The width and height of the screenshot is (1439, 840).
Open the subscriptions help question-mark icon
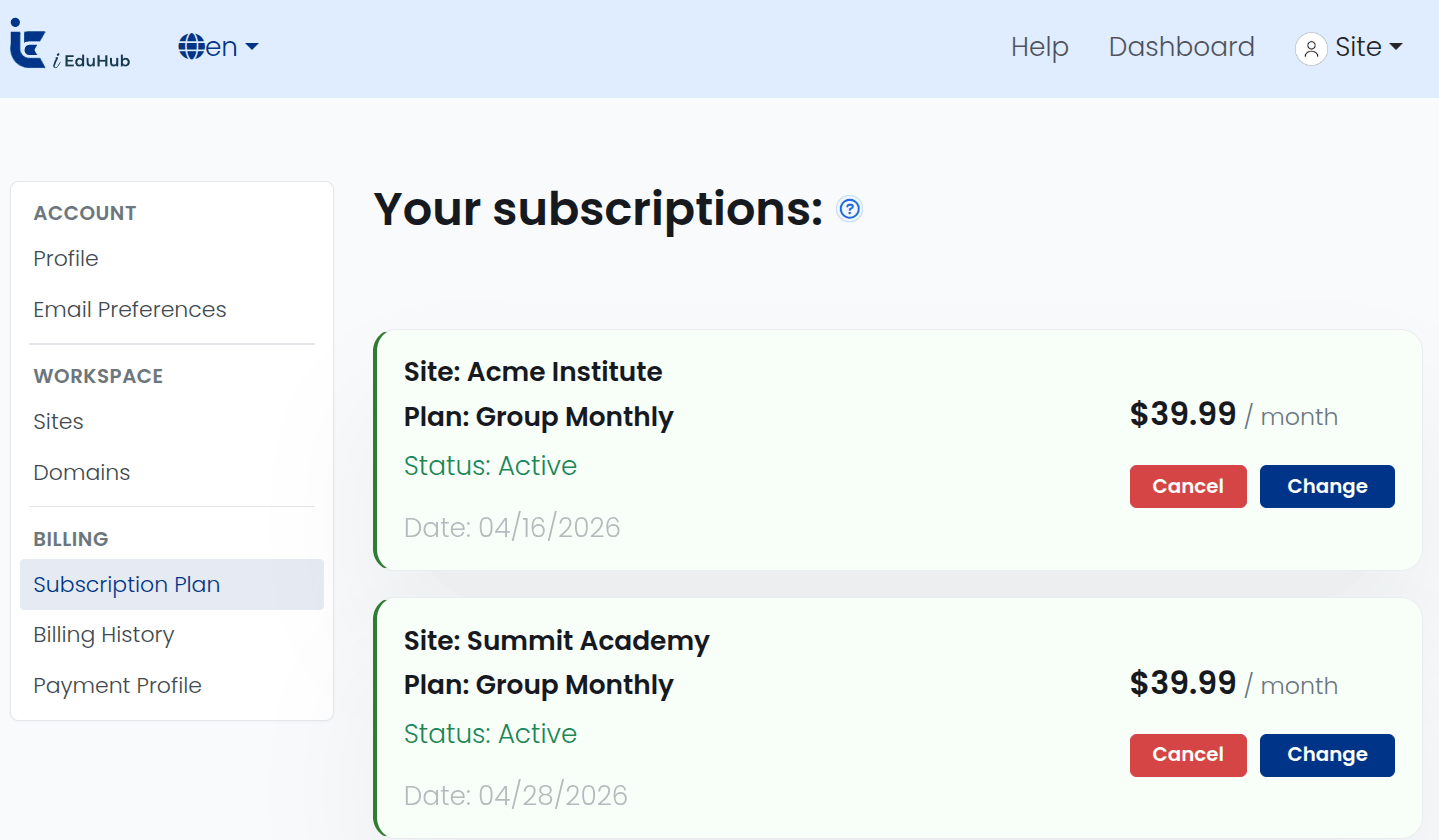tap(850, 208)
